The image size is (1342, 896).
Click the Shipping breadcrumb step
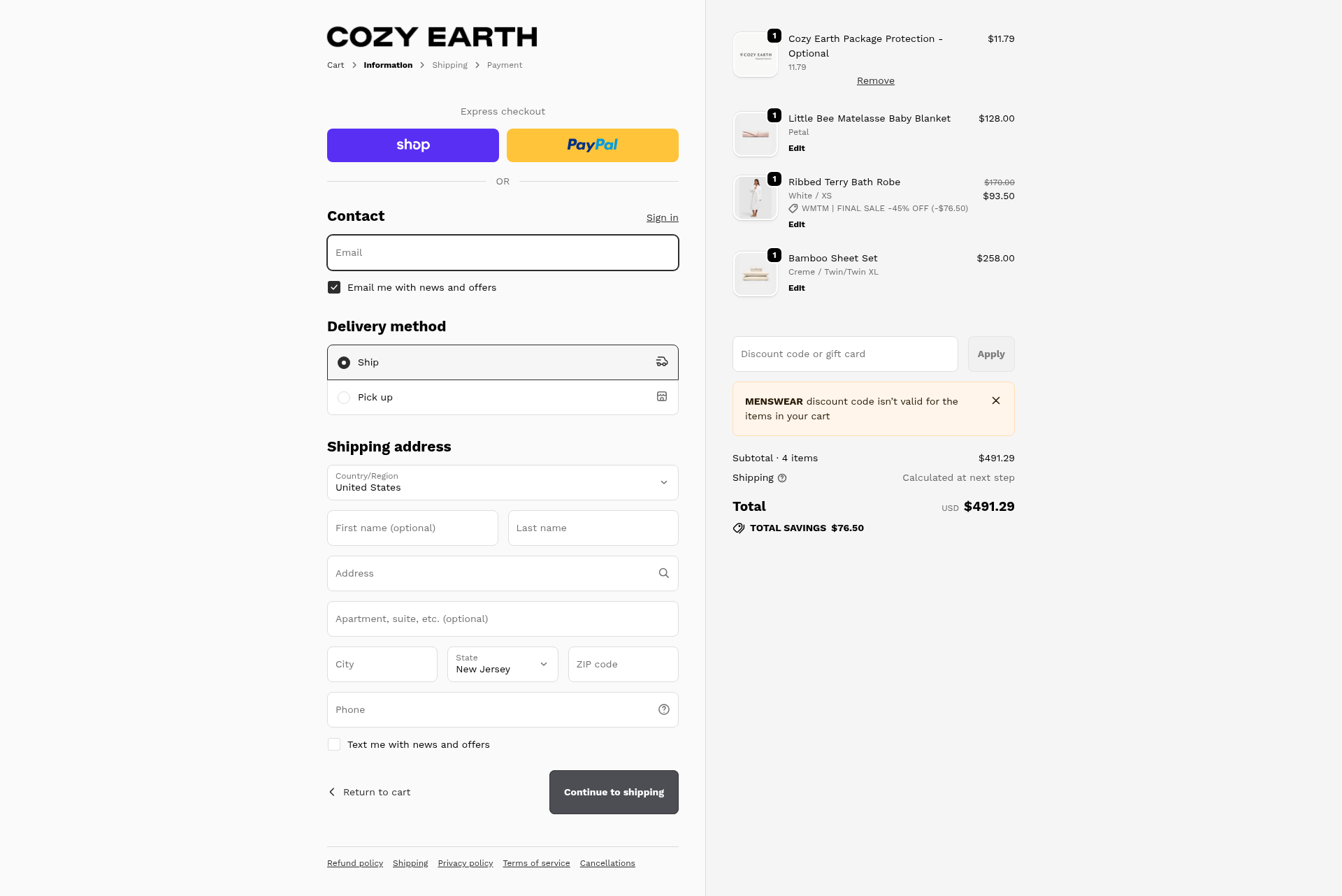pyautogui.click(x=449, y=65)
